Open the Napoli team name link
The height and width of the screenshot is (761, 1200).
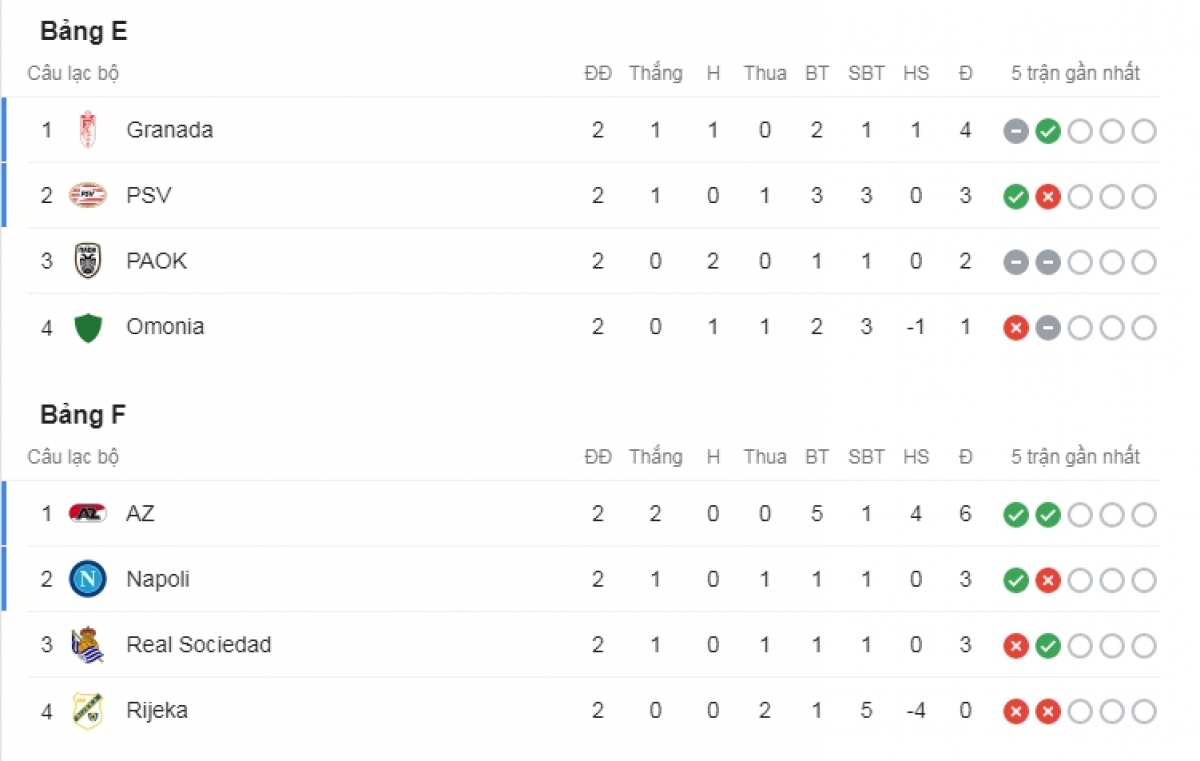158,579
